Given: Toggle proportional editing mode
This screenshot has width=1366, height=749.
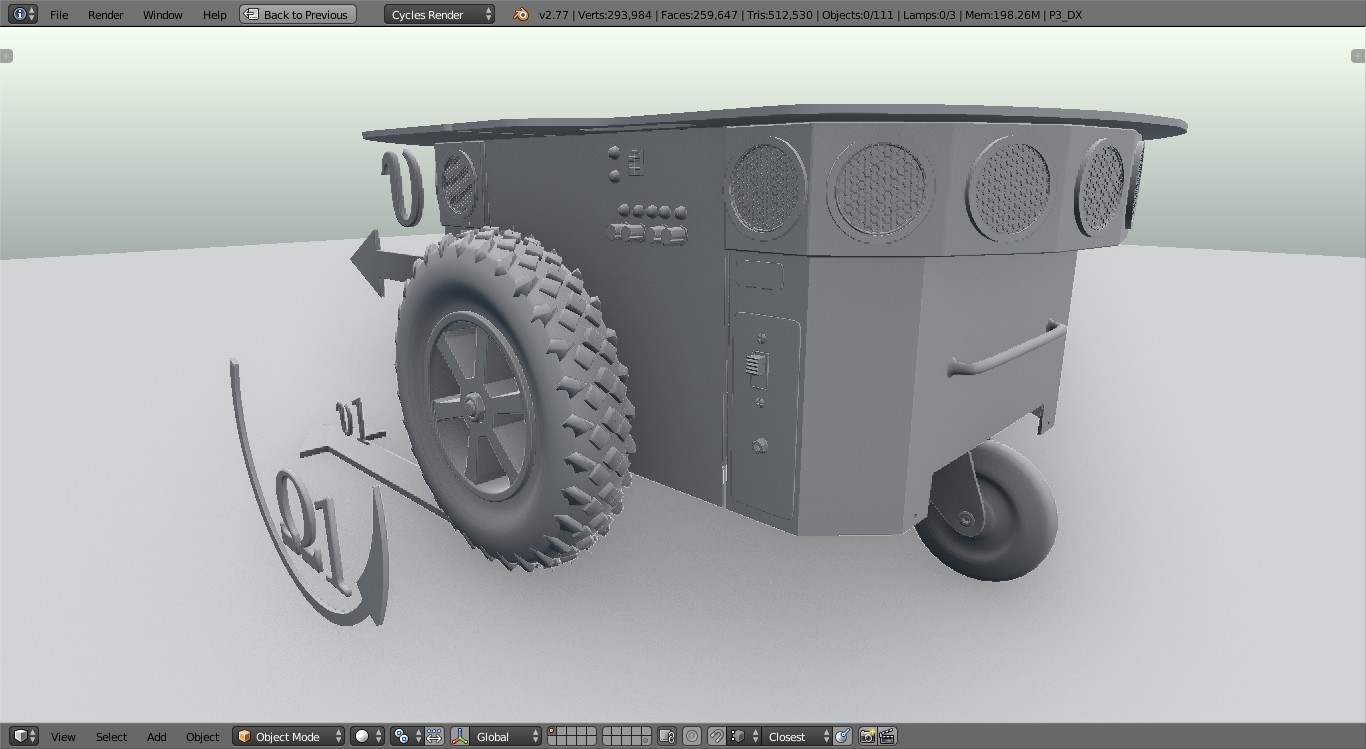Looking at the screenshot, I should click(x=690, y=736).
